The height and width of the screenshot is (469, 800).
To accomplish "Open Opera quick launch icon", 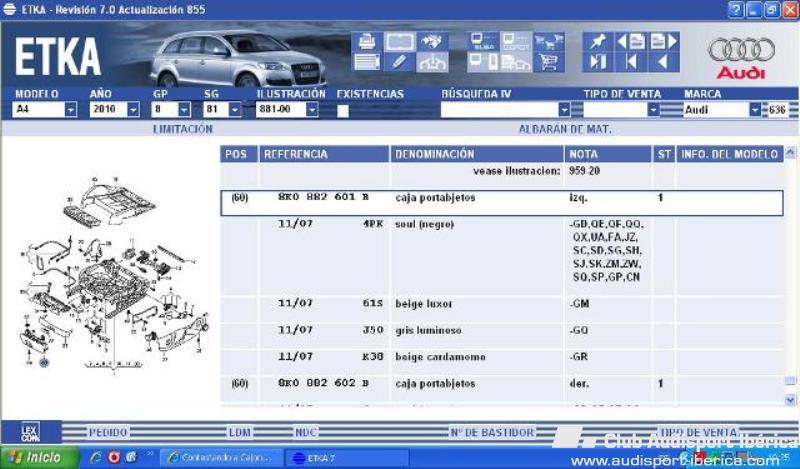I will (x=114, y=457).
